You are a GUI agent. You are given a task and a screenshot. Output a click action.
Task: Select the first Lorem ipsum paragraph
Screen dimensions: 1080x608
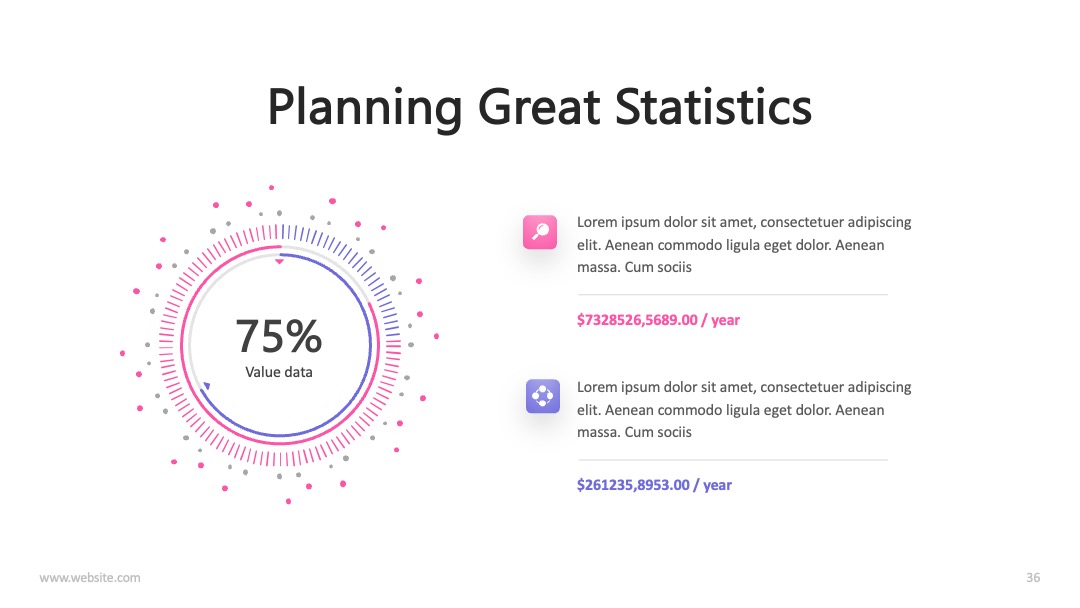point(744,244)
